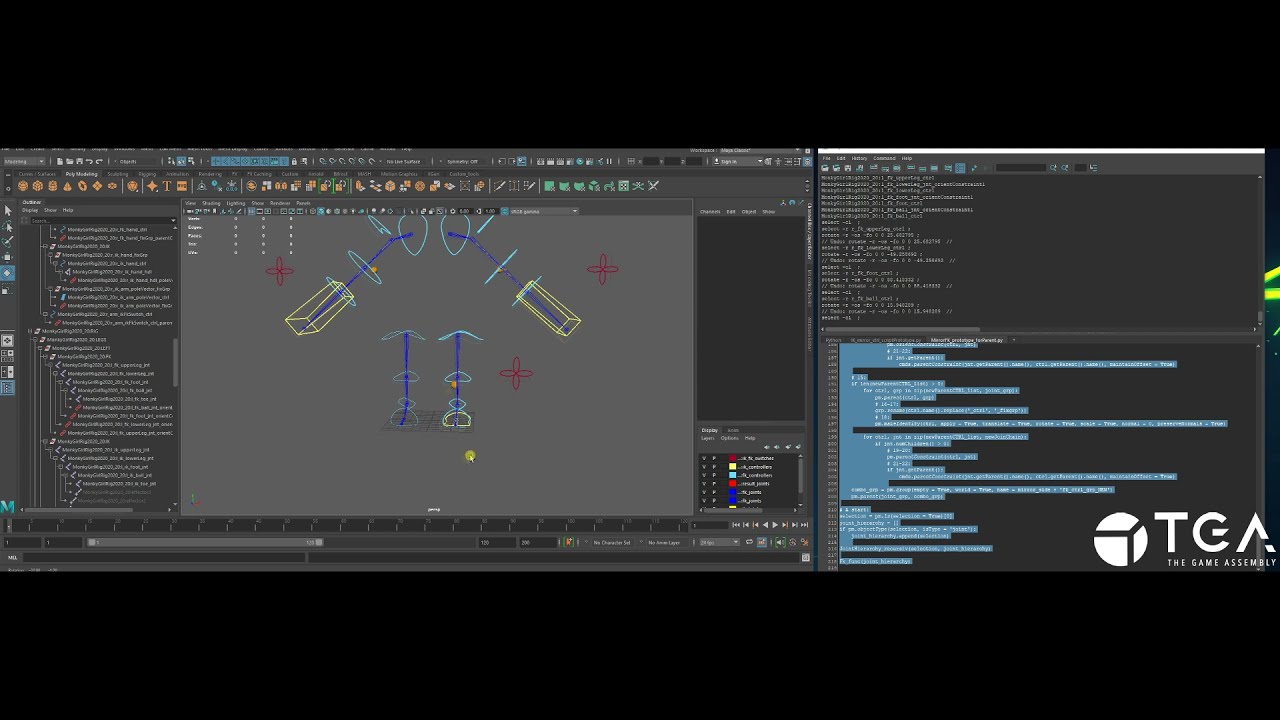Select the Polygon Cube shelf icon
Screen dimensions: 1280x720
click(38, 186)
